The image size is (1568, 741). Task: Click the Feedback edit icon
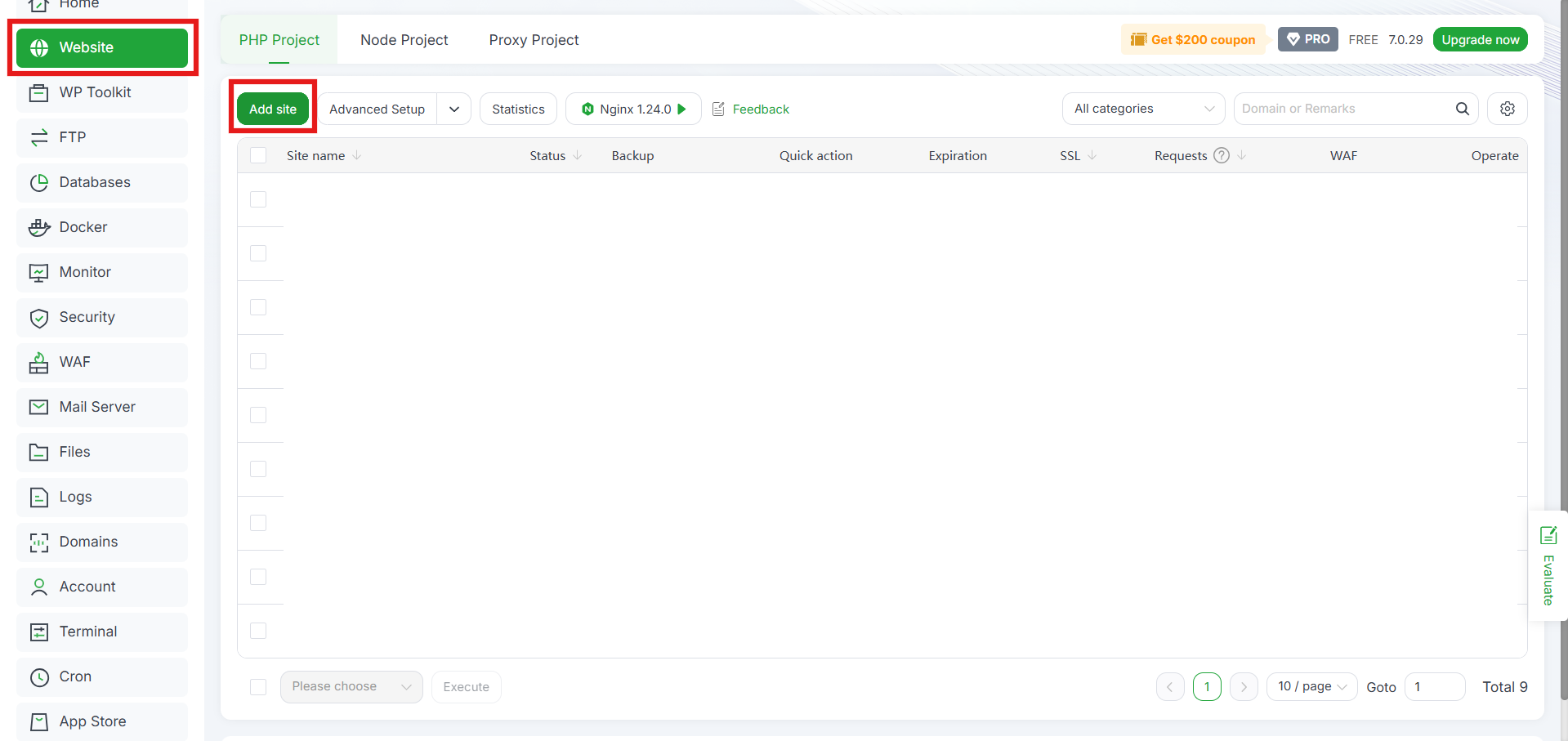pos(718,109)
